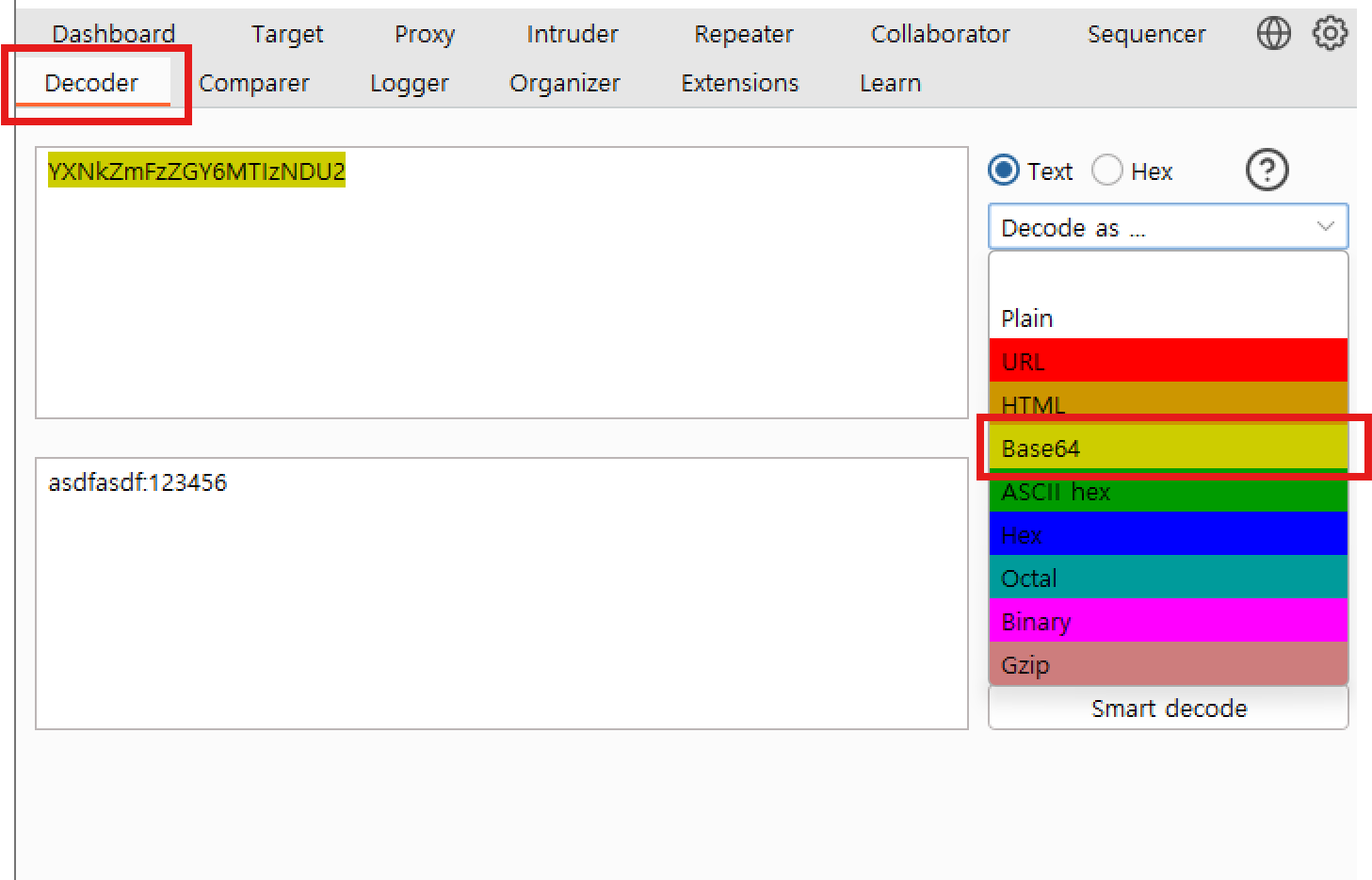Switch to the Dashboard tab
Image resolution: width=1372 pixels, height=880 pixels.
click(x=114, y=34)
